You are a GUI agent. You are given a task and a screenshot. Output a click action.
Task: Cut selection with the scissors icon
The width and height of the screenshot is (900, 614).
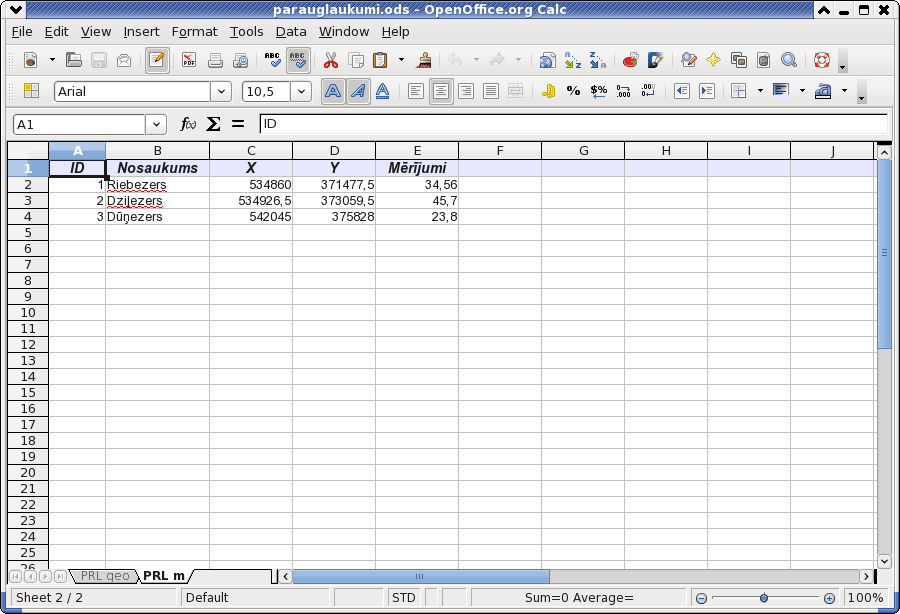(x=331, y=60)
